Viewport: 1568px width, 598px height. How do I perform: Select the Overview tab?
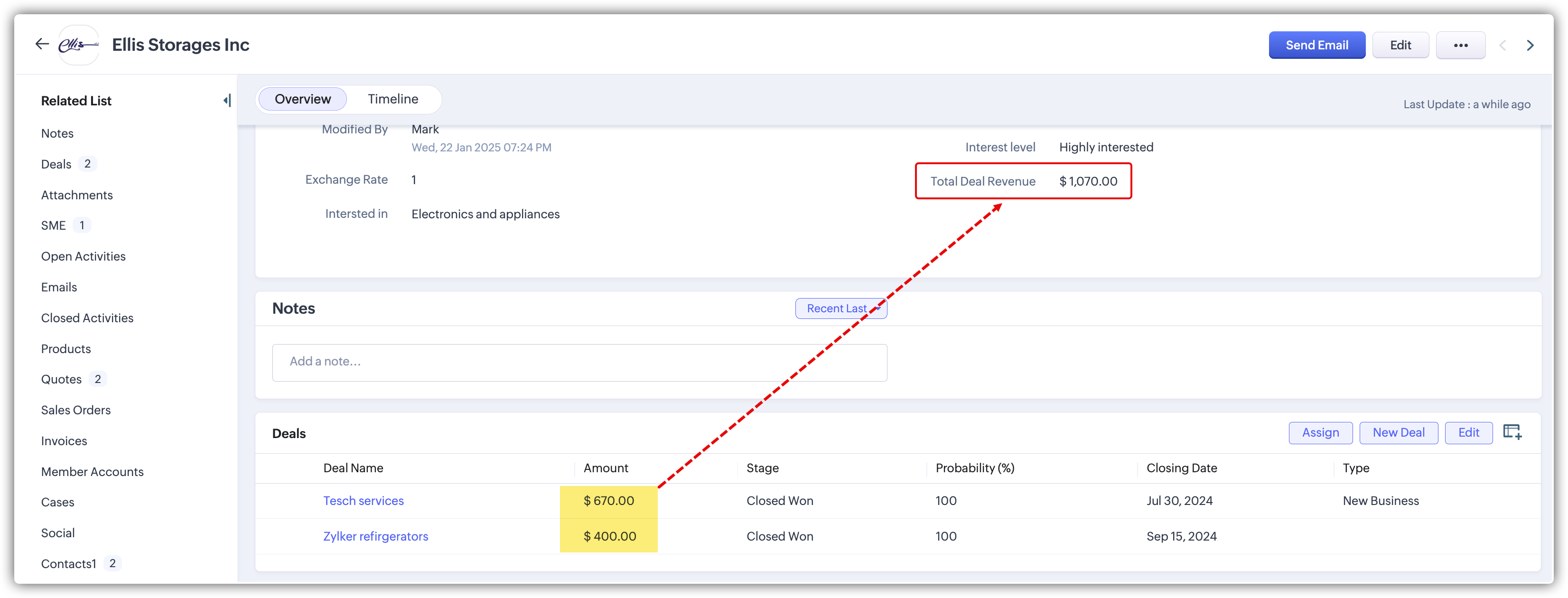click(302, 99)
